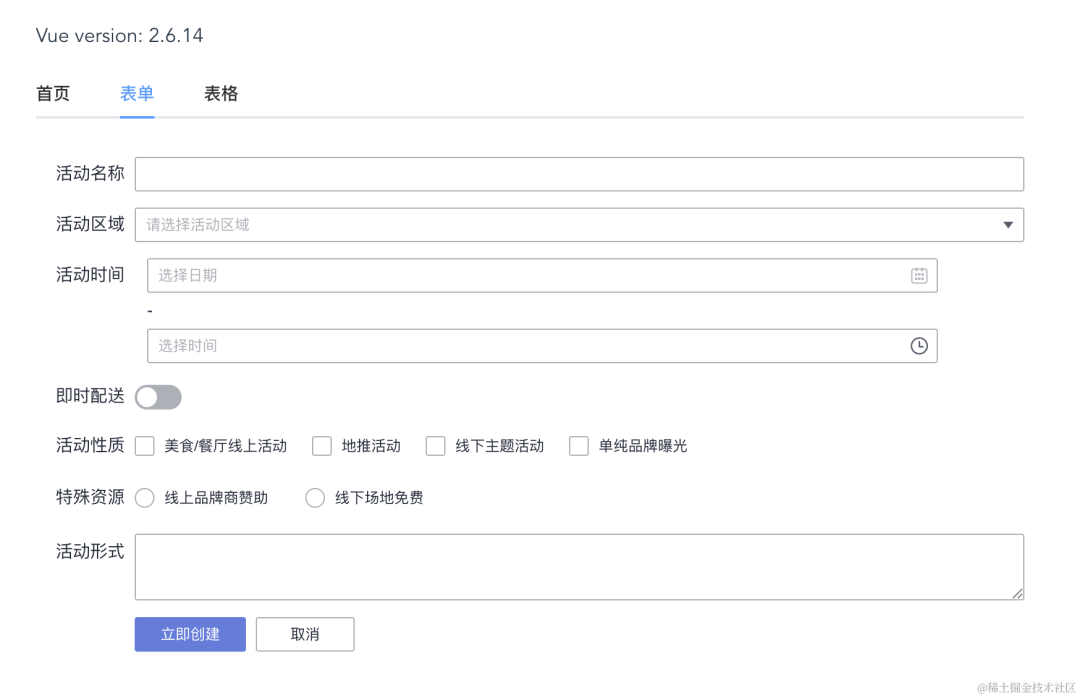Check the 地推活动 checkbox

[x=322, y=446]
